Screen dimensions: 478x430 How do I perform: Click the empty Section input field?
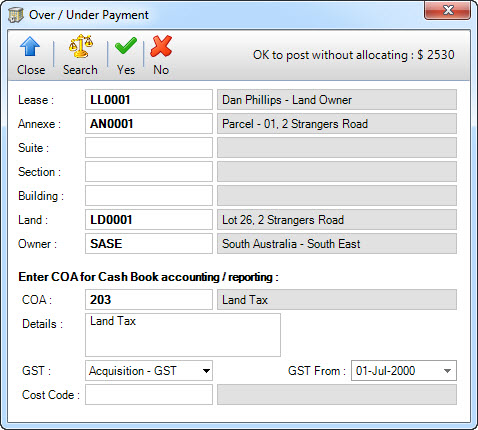pos(149,172)
